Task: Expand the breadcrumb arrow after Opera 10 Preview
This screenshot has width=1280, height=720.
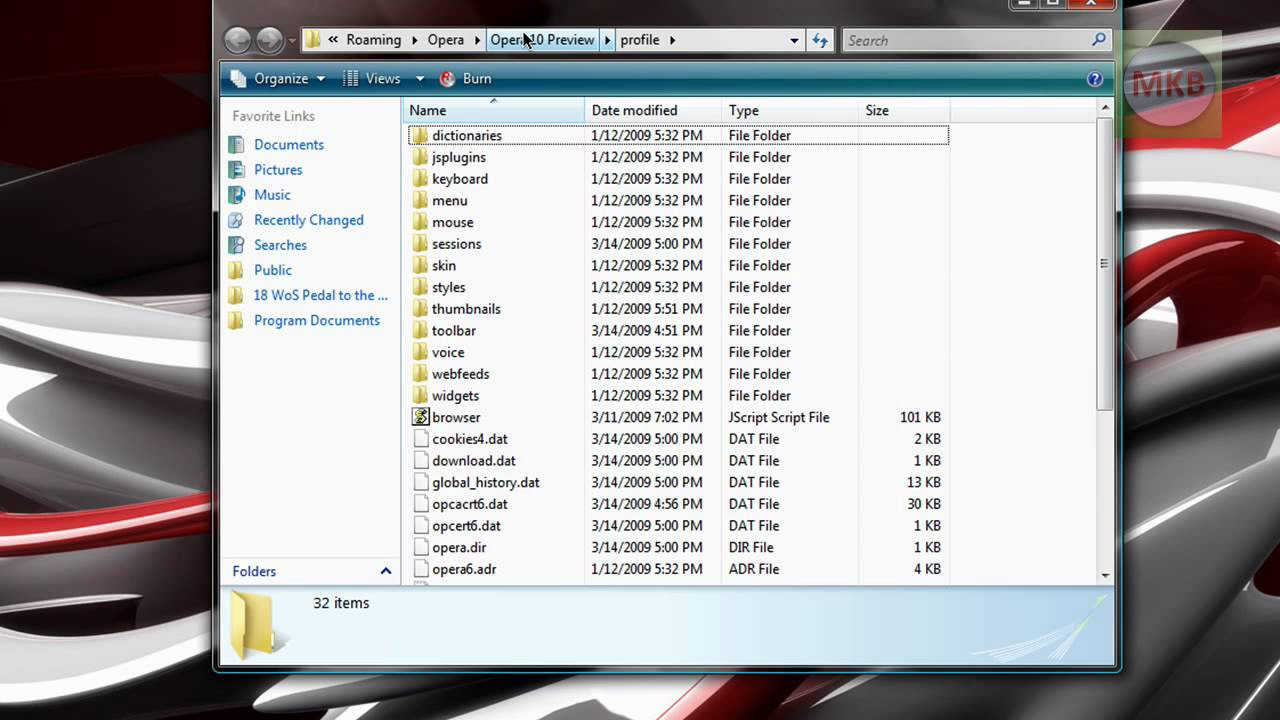Action: click(607, 40)
